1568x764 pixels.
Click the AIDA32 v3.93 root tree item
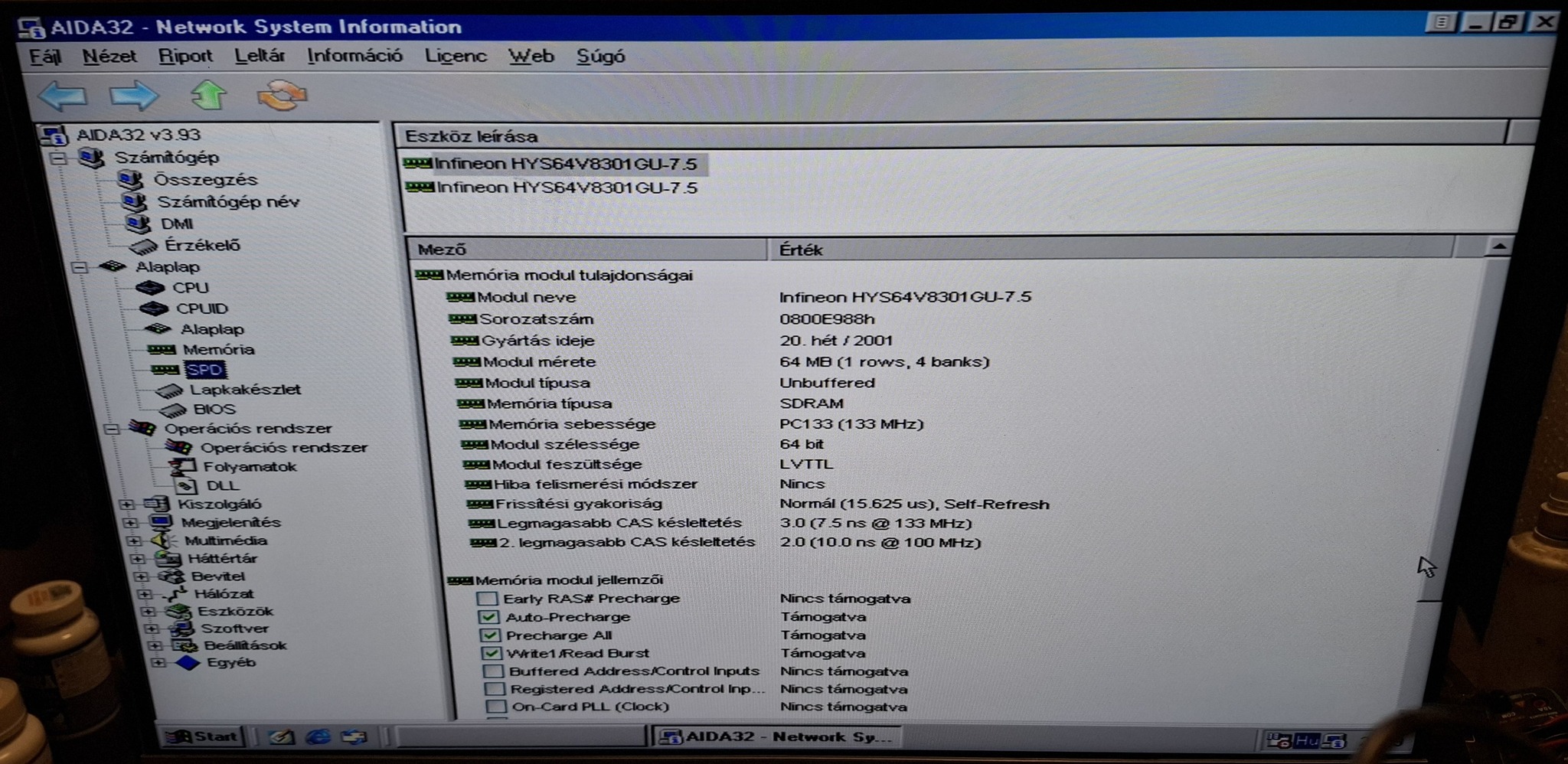click(139, 135)
